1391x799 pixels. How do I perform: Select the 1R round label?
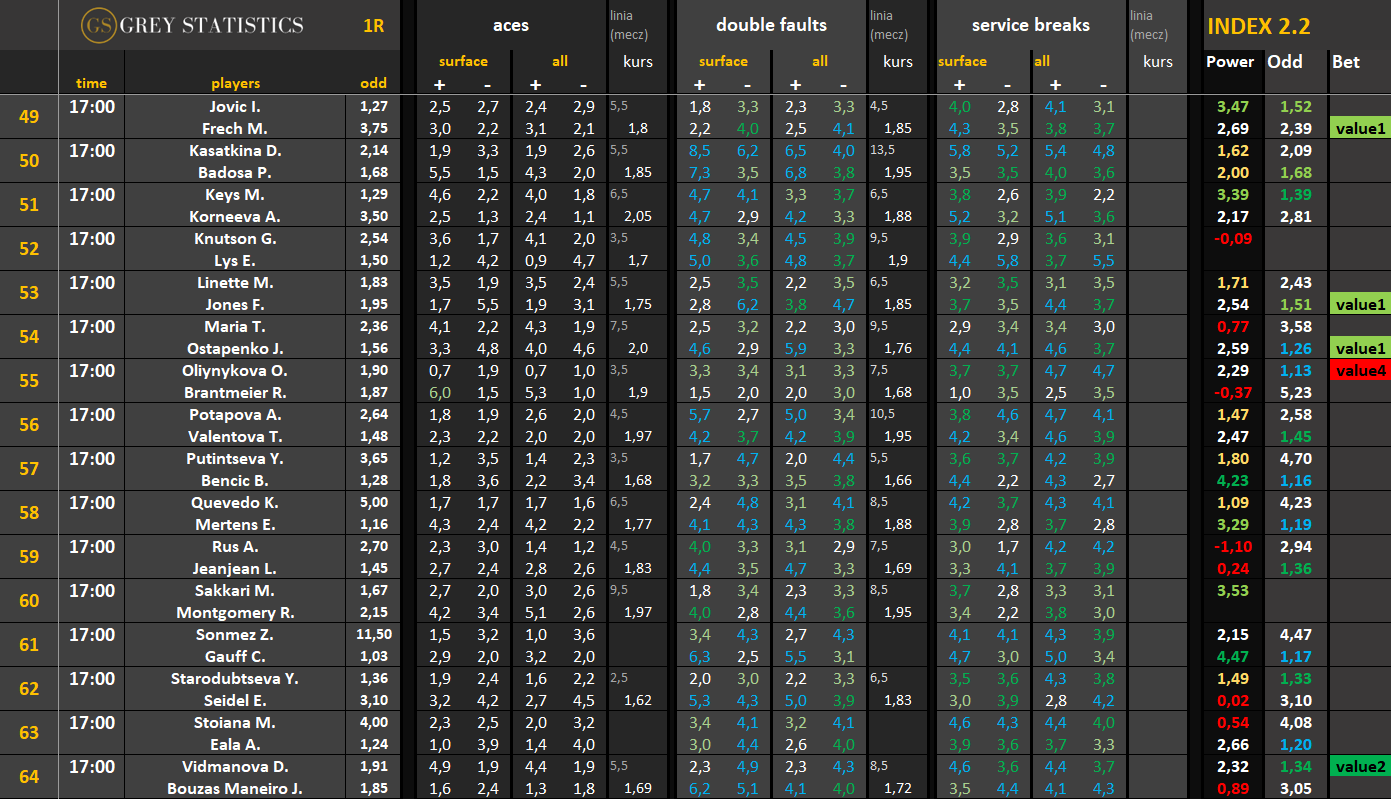click(x=373, y=26)
